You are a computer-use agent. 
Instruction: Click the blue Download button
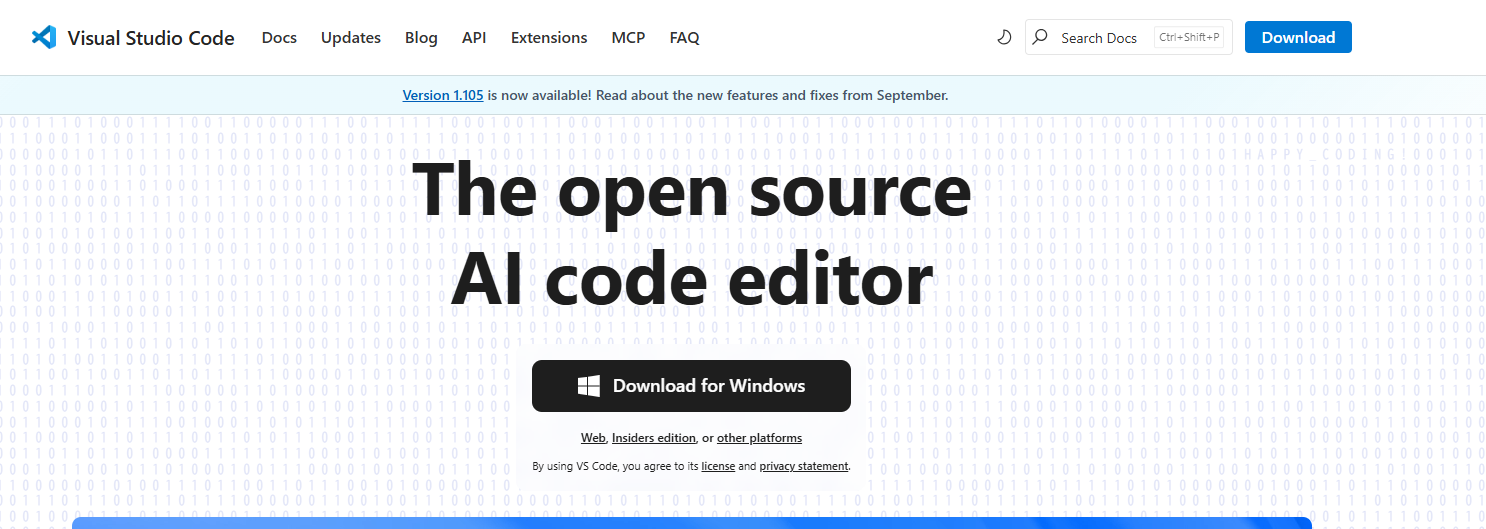click(1298, 38)
